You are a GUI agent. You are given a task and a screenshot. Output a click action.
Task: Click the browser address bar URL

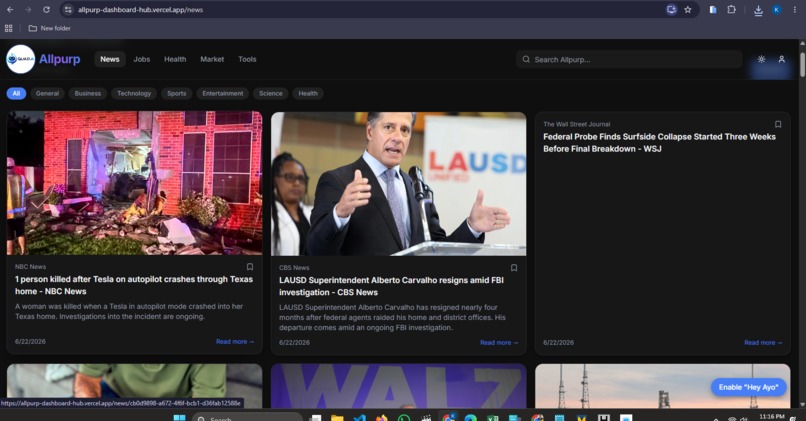[140, 10]
